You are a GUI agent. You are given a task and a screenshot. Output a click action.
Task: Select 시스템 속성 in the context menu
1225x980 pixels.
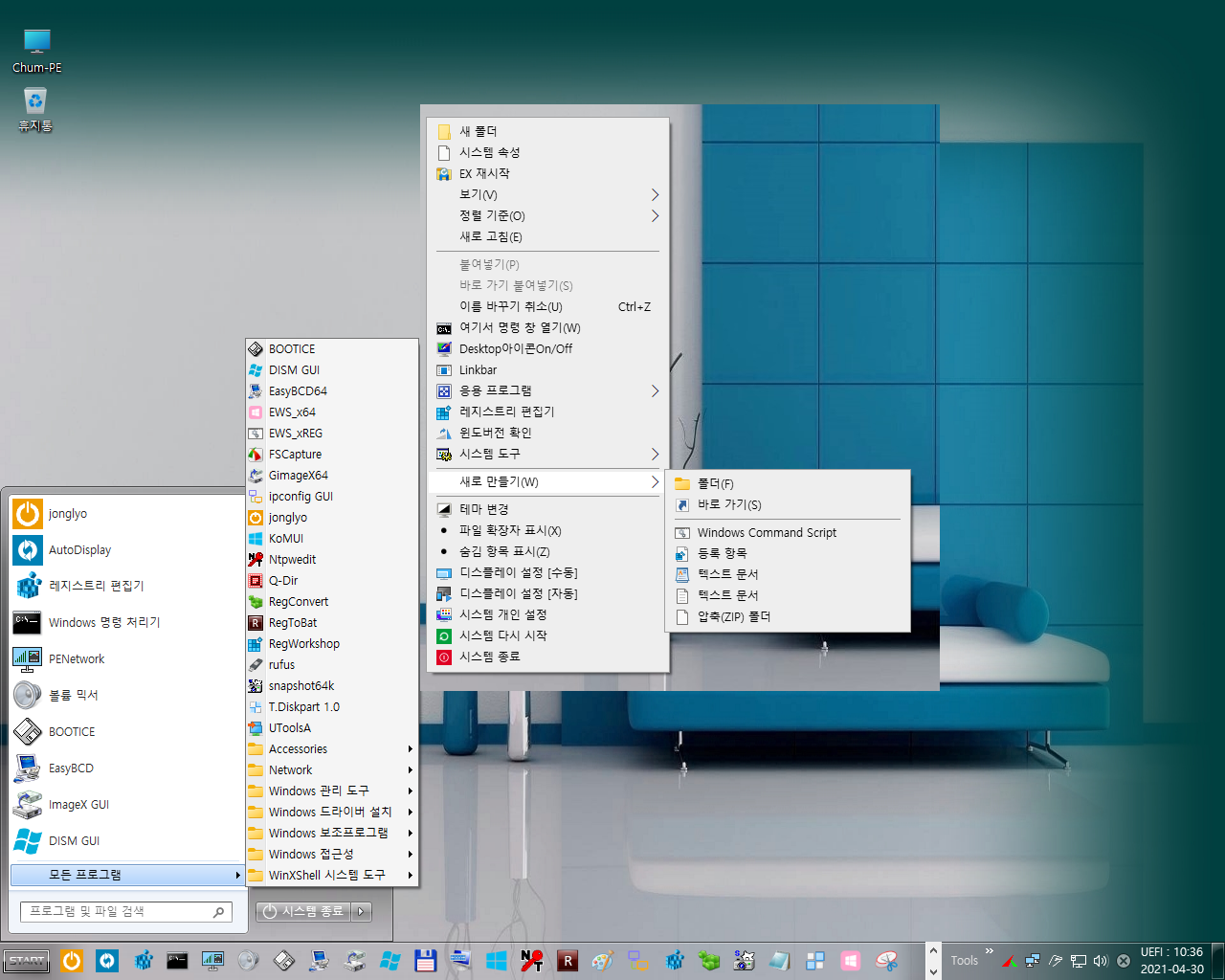[548, 153]
